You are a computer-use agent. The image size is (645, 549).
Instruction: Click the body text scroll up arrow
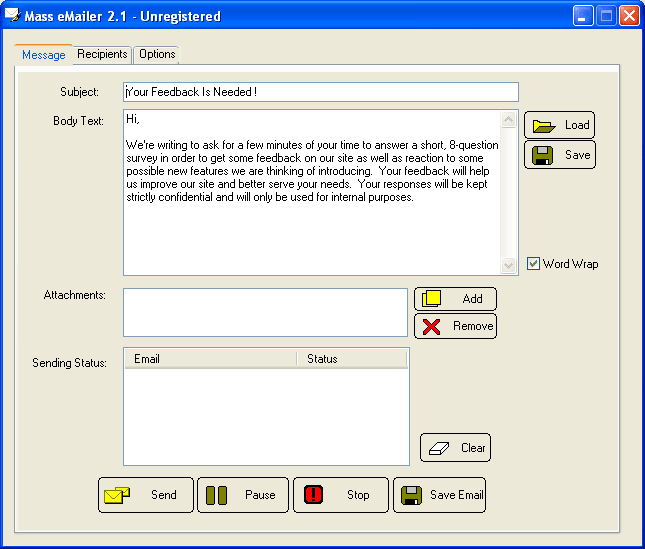point(508,120)
